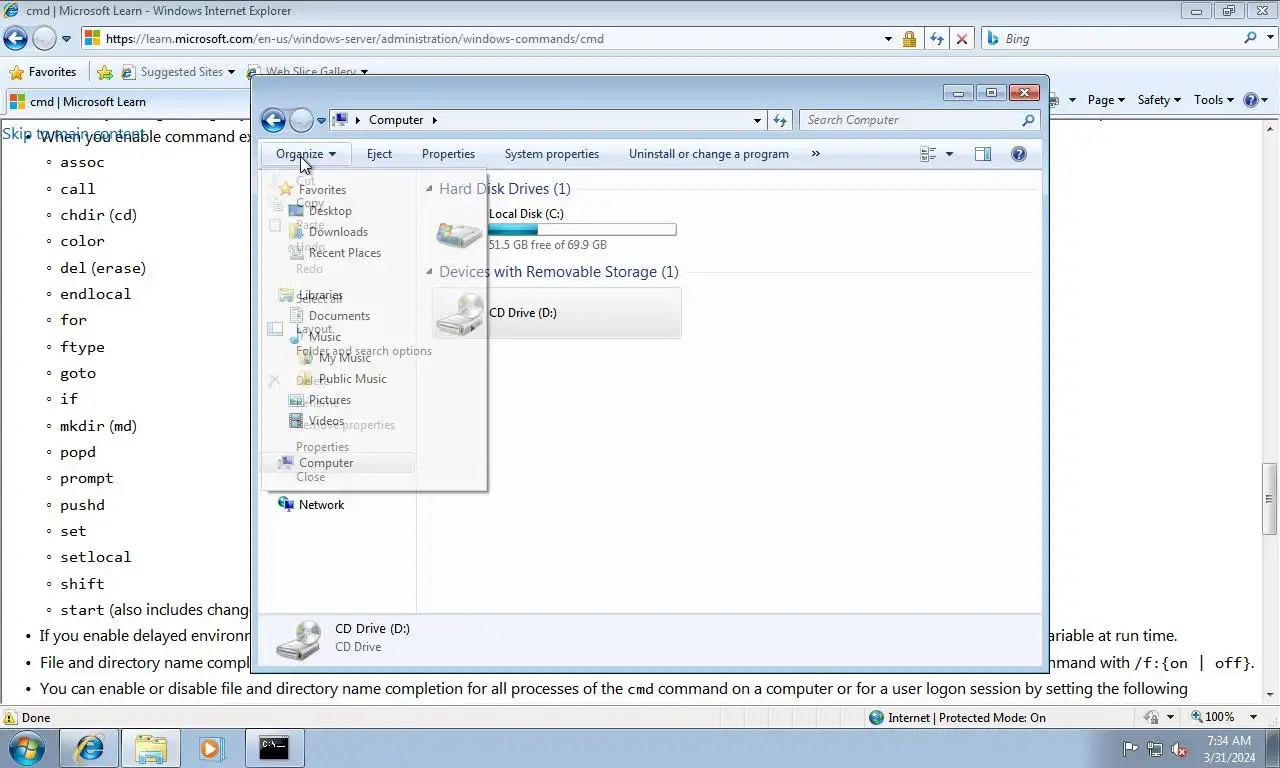The width and height of the screenshot is (1280, 768).
Task: Open the IE Page menu
Action: point(1106,100)
